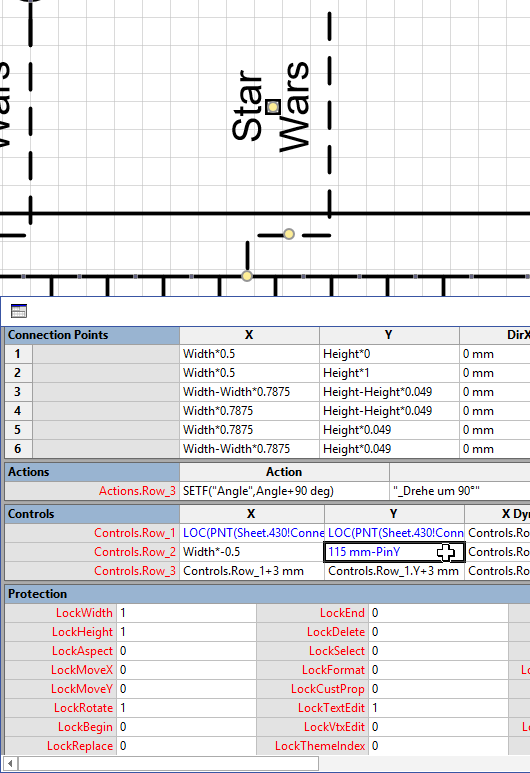The width and height of the screenshot is (530, 773).
Task: Click the Action column header
Action: 284,472
